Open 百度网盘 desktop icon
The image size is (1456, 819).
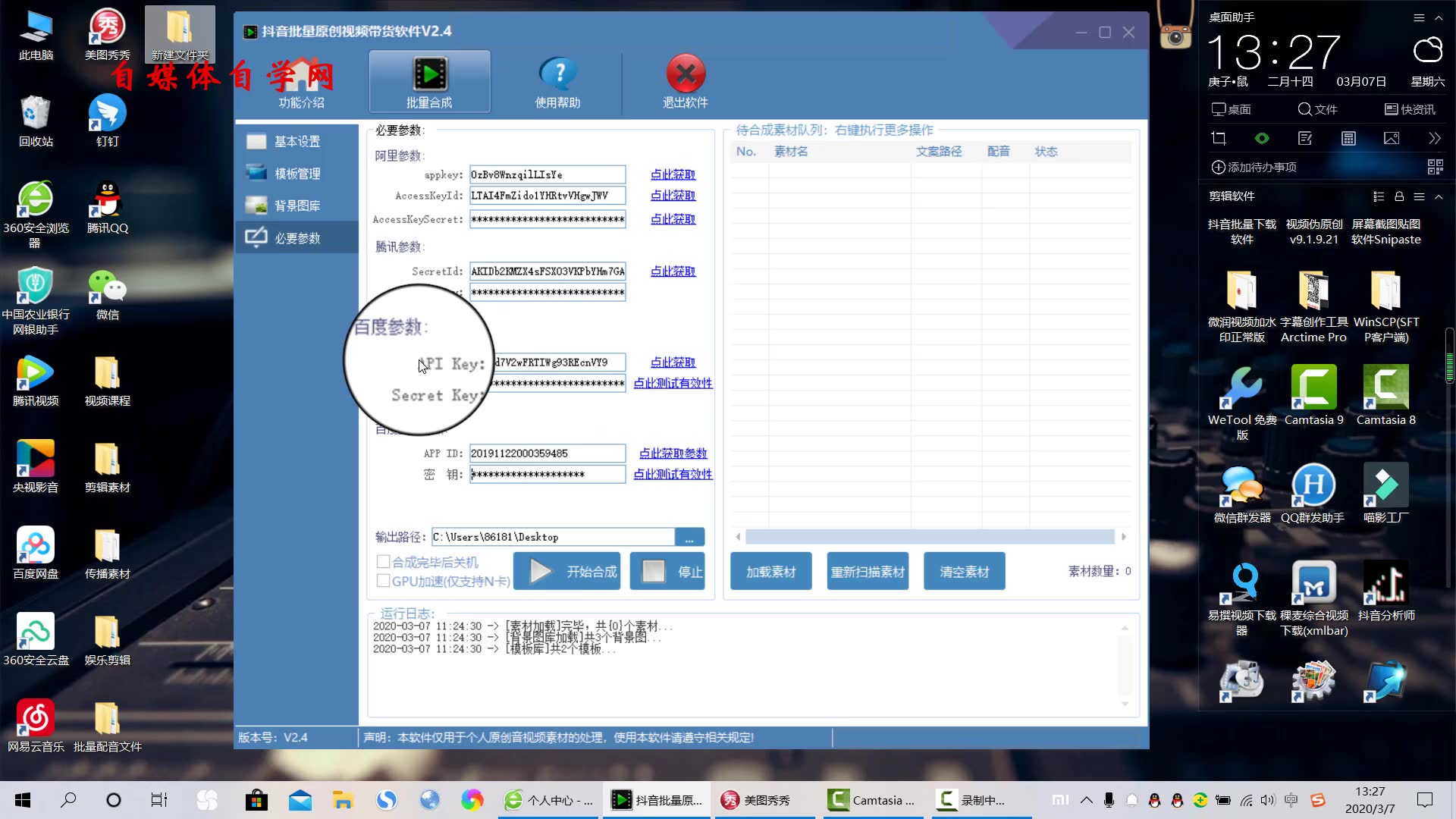tap(36, 554)
